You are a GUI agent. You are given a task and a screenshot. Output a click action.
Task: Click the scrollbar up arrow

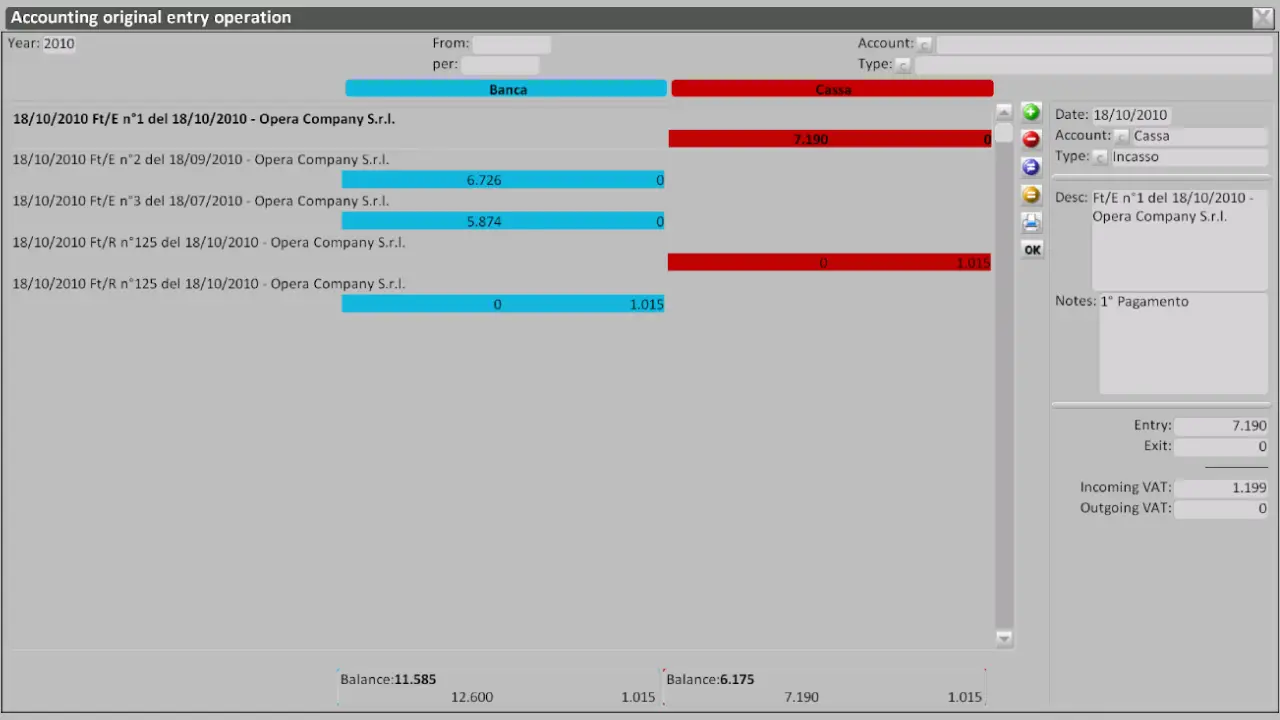click(1003, 112)
